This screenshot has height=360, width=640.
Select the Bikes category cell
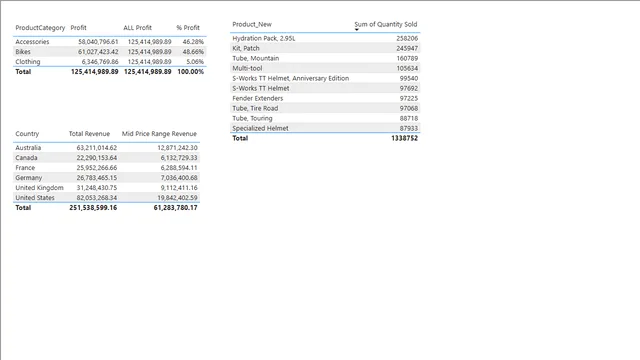coord(23,52)
